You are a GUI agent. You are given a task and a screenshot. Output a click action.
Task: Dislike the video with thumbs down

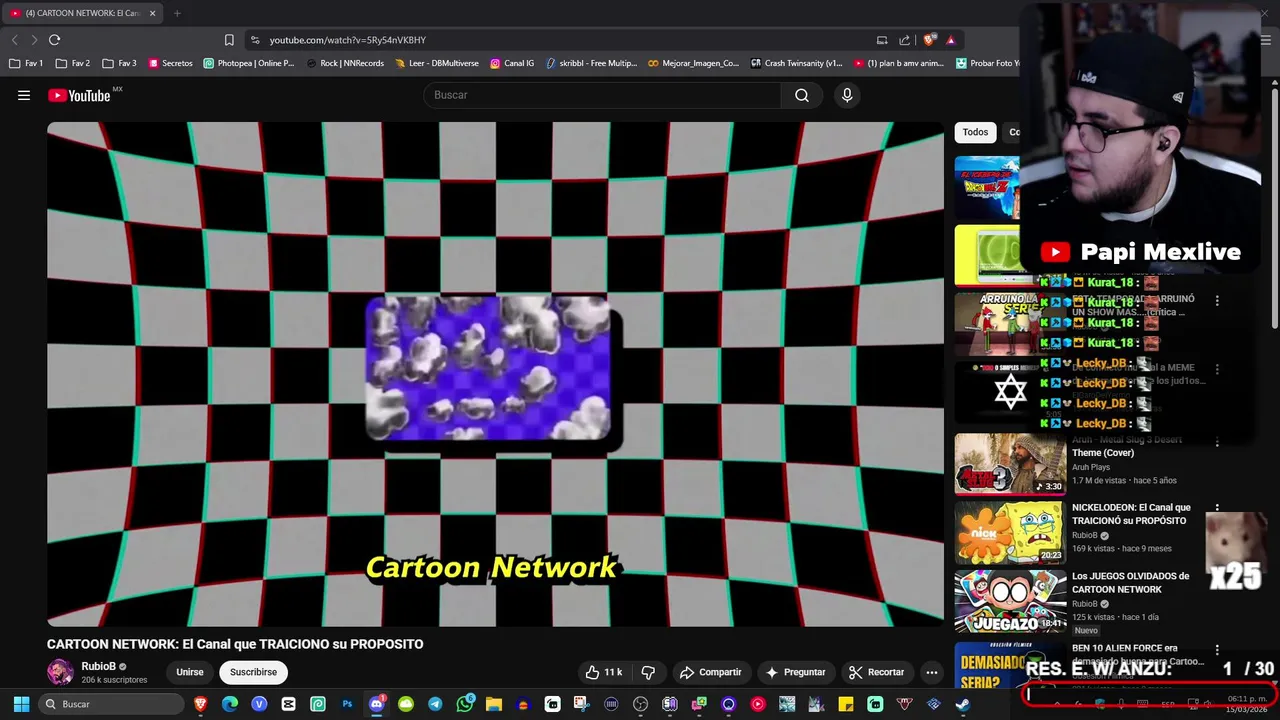pos(648,672)
